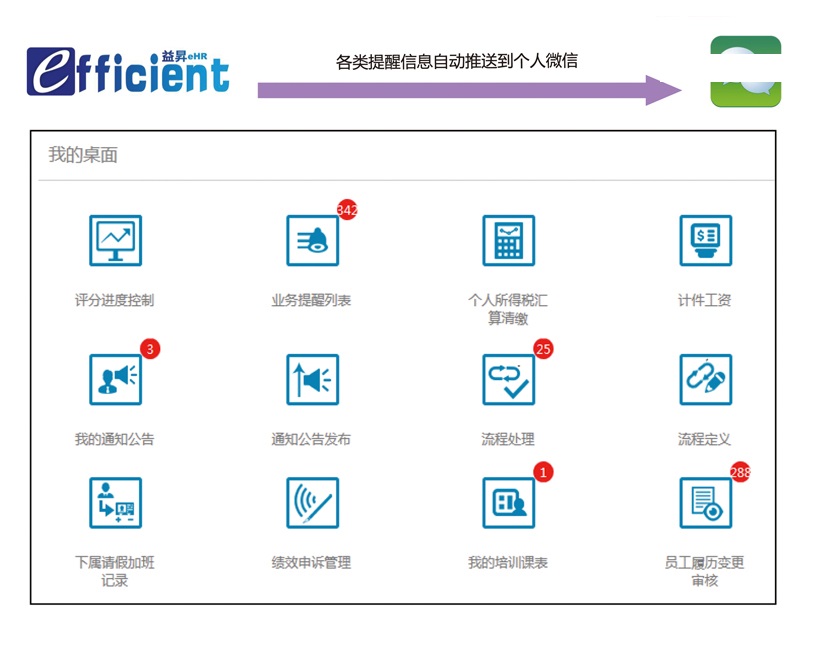The height and width of the screenshot is (662, 825).
Task: View 我的通知公告 my announcements
Action: 115,379
